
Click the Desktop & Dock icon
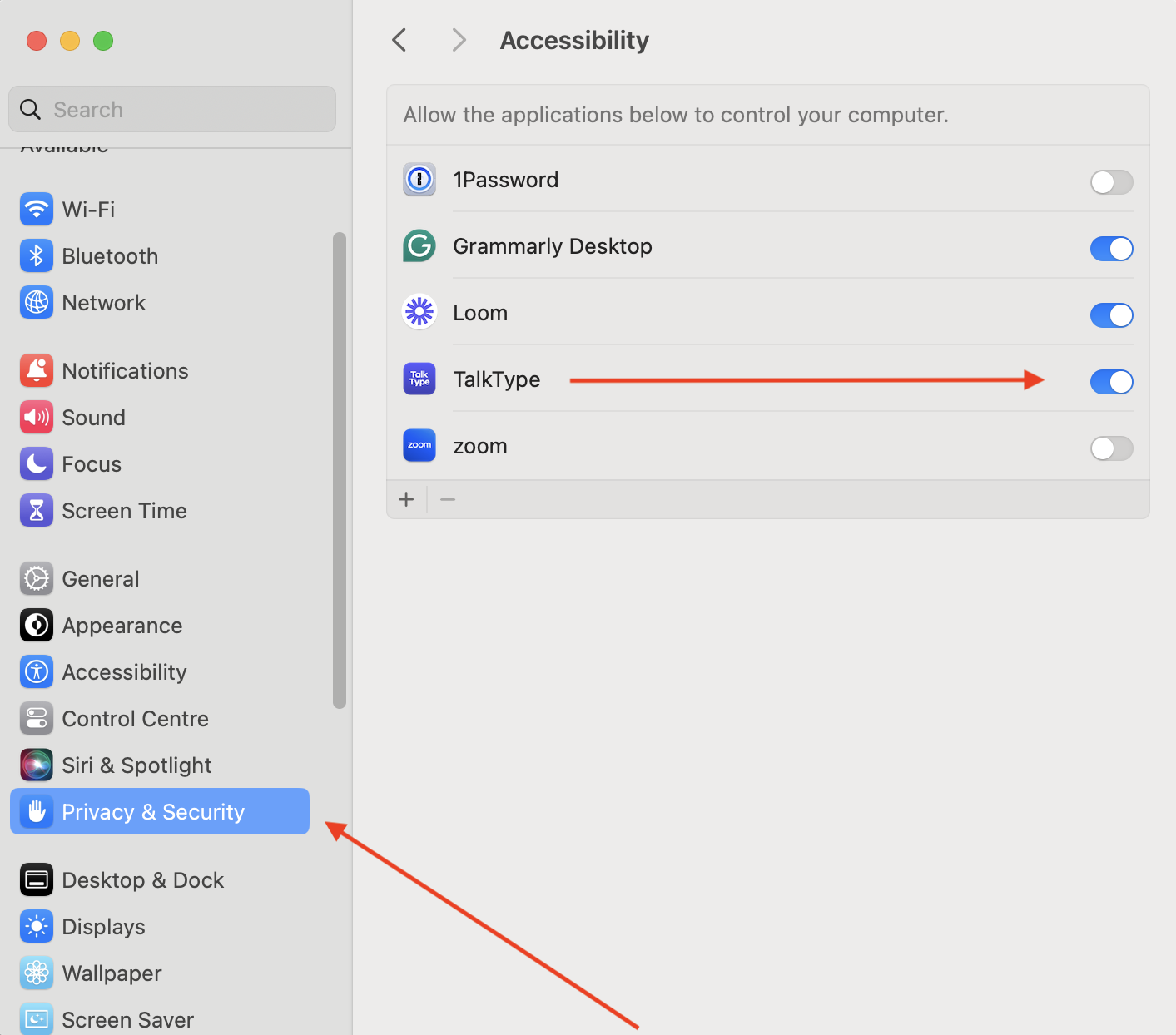click(37, 880)
